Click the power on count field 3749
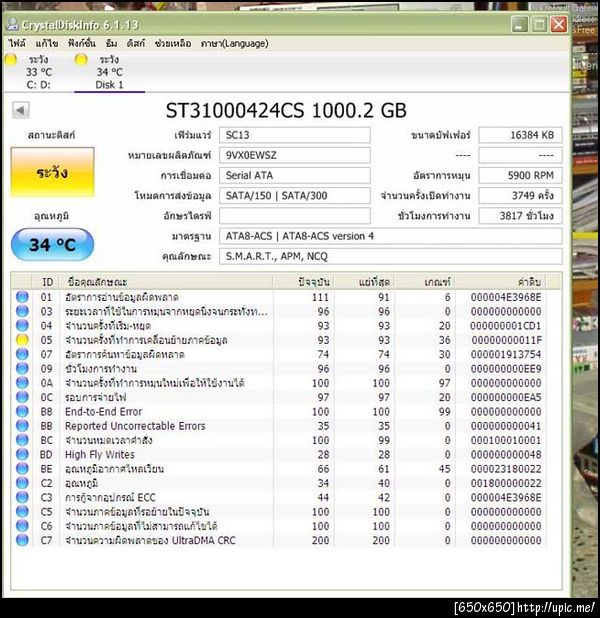Screen dimensions: 600x618 pyautogui.click(x=520, y=195)
